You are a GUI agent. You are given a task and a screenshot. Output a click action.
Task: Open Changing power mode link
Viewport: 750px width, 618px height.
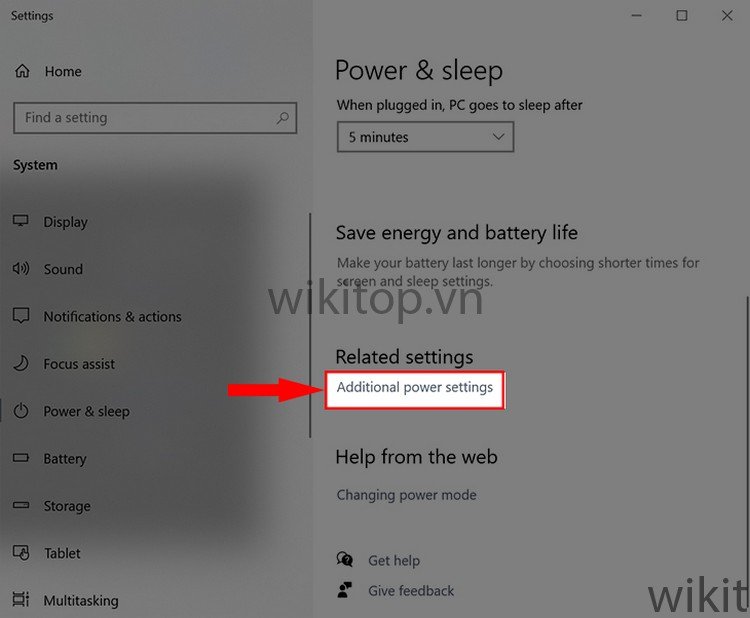(x=407, y=495)
